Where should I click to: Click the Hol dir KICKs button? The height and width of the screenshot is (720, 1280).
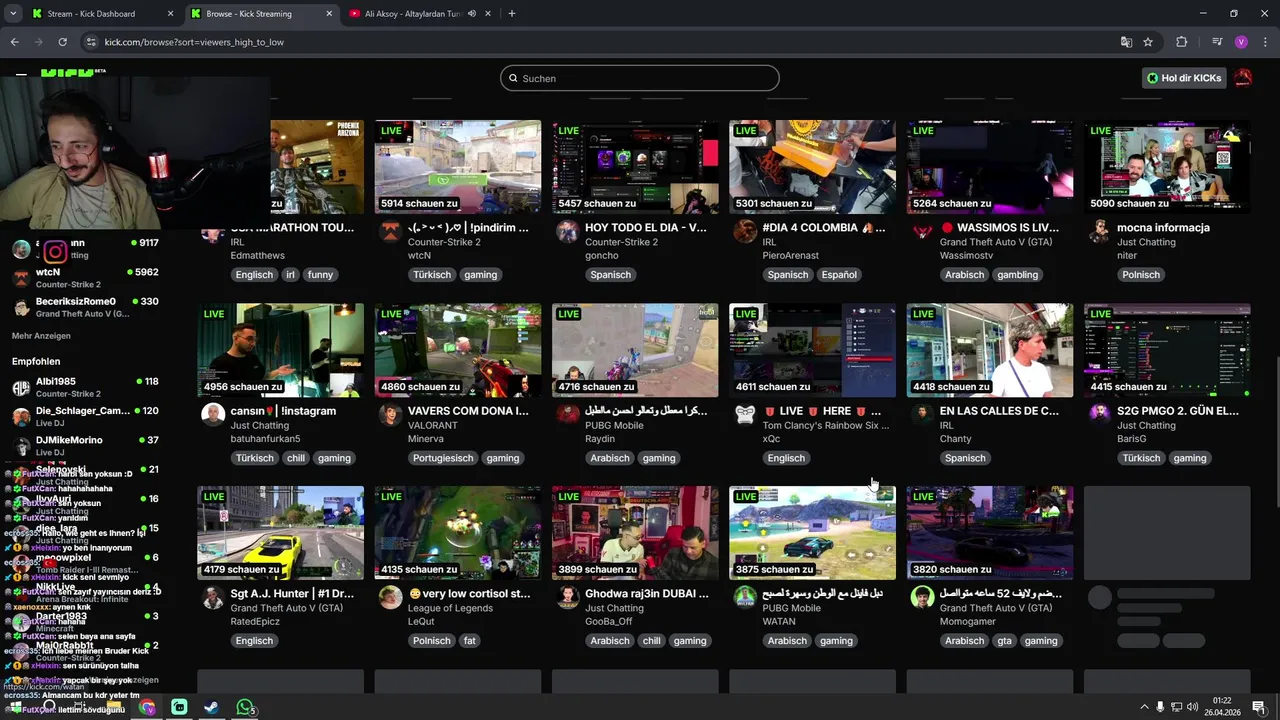click(1184, 78)
